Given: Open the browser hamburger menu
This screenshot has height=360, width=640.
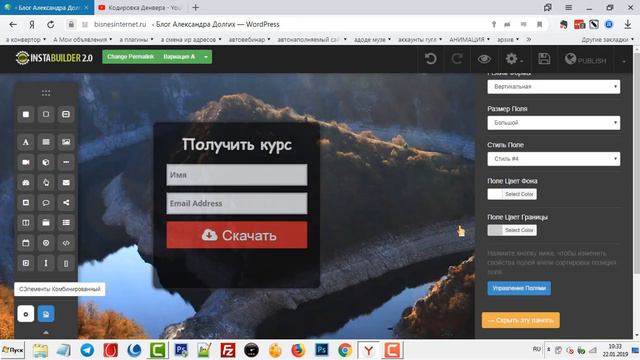Looking at the screenshot, I should pyautogui.click(x=568, y=7).
